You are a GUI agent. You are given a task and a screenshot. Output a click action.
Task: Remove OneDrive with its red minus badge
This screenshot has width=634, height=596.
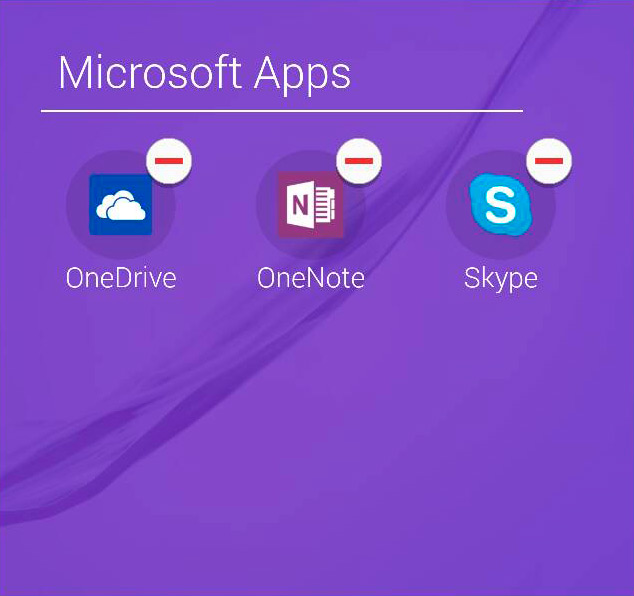[169, 161]
